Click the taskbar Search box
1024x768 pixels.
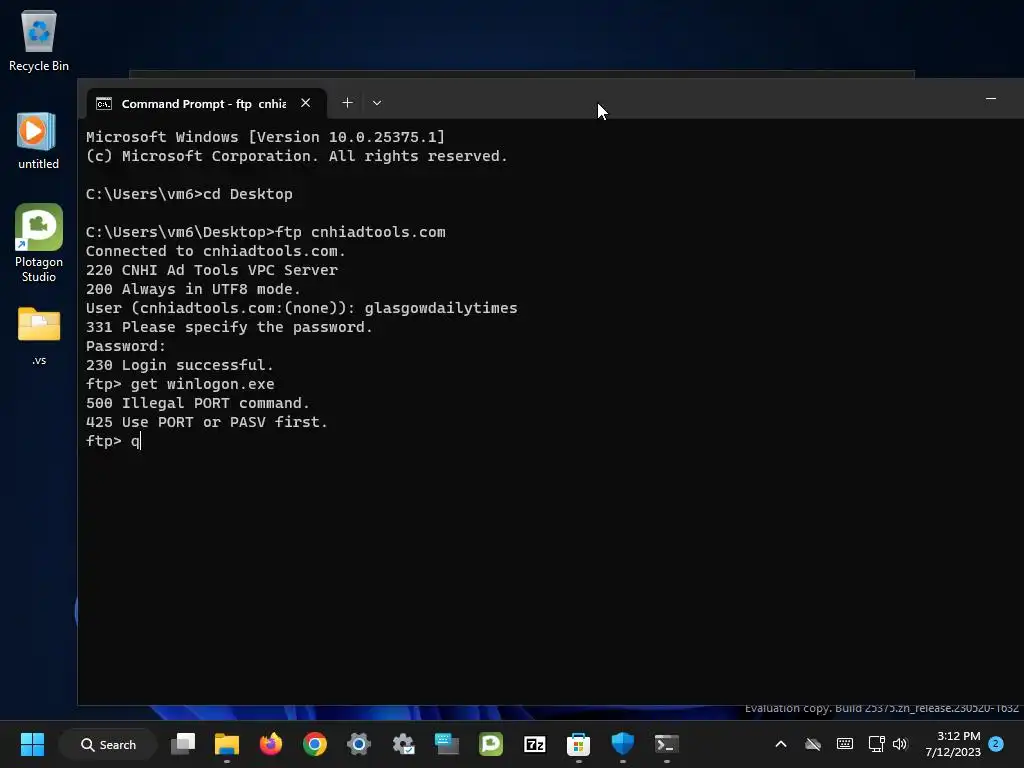tap(108, 744)
